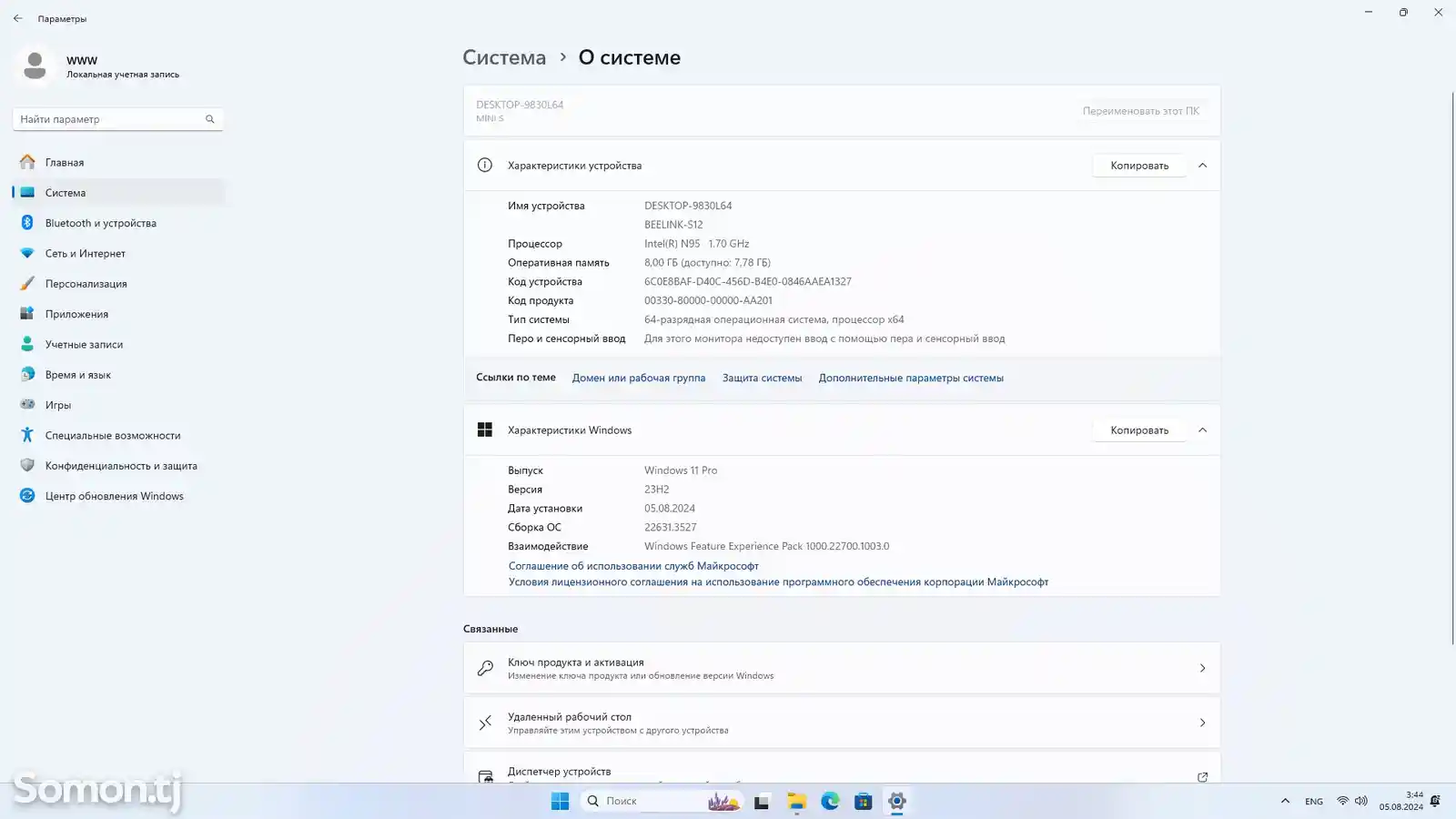Open Защита системы link
The height and width of the screenshot is (819, 1456).
[x=762, y=378]
